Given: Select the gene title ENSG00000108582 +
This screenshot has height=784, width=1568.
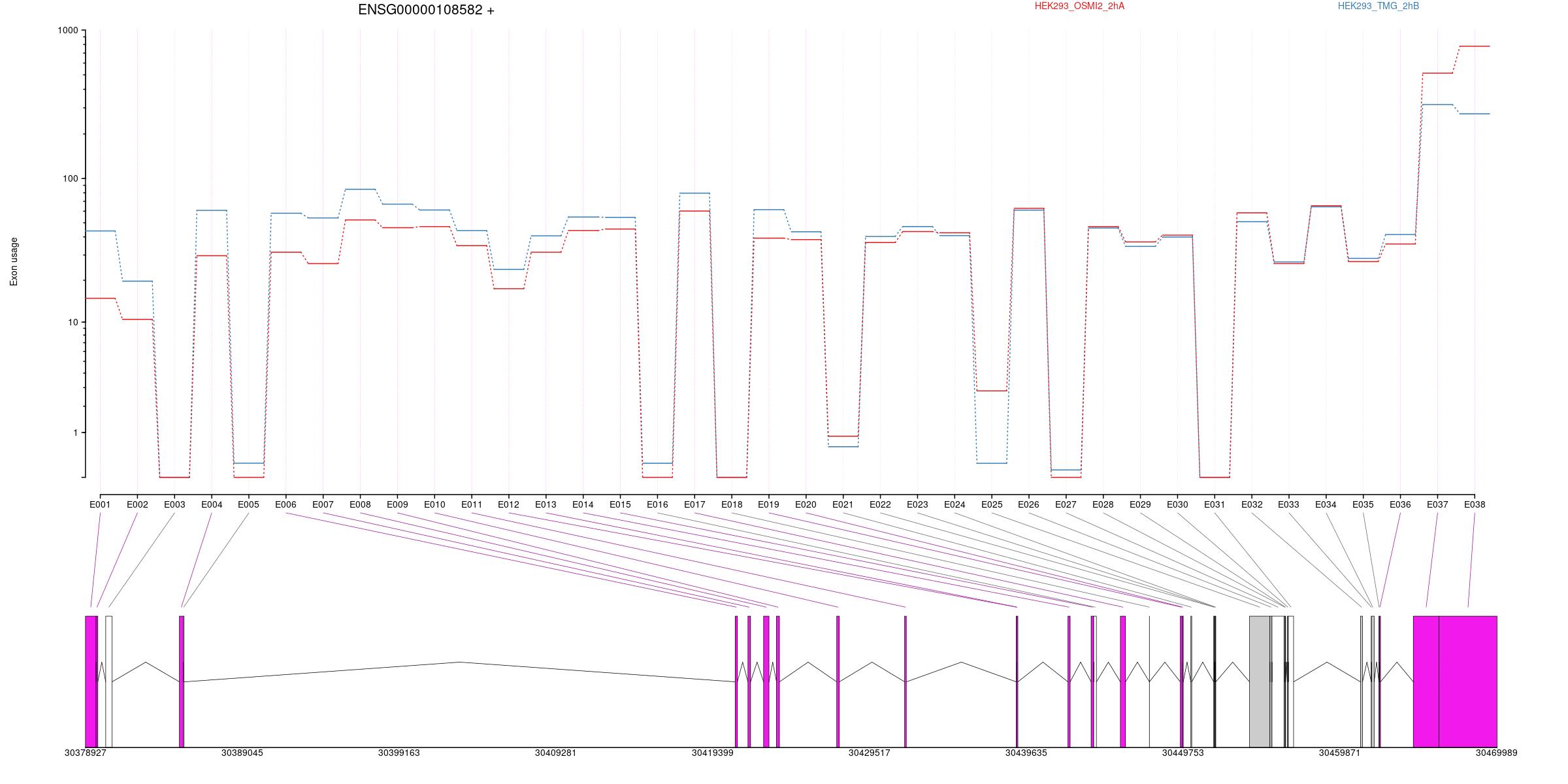Looking at the screenshot, I should pos(426,10).
